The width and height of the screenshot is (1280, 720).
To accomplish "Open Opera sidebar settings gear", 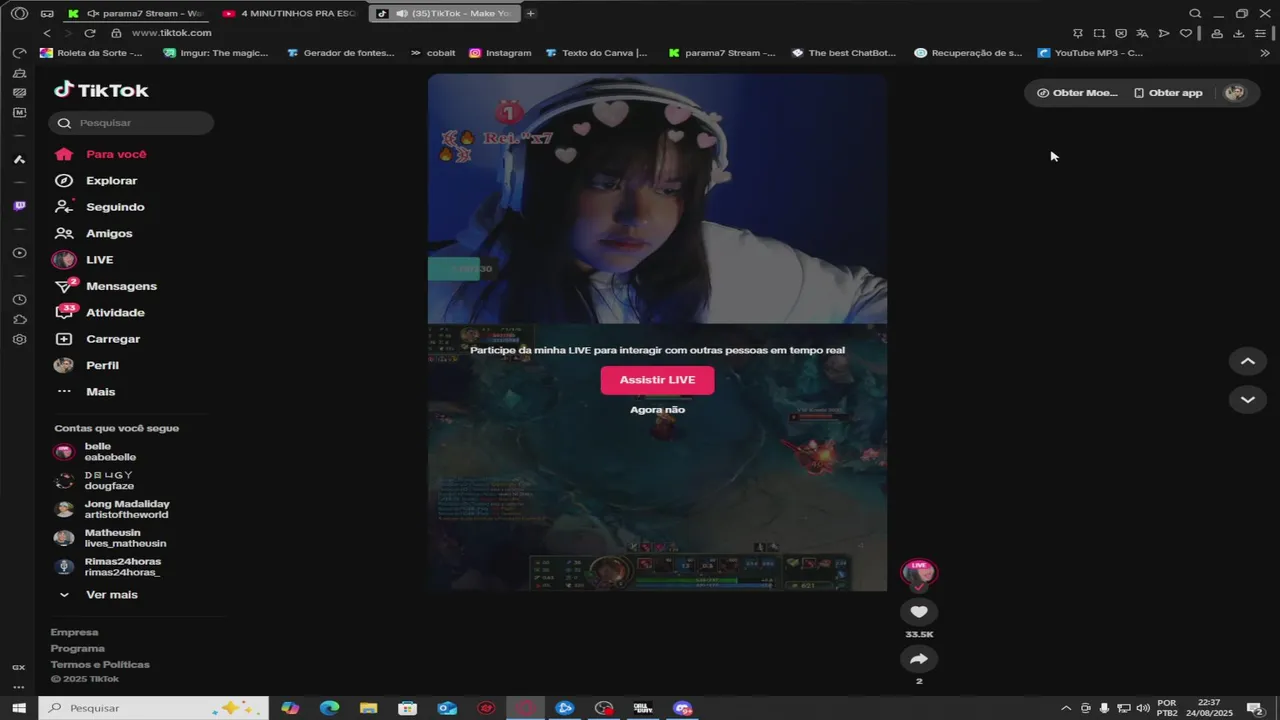I will [x=19, y=340].
